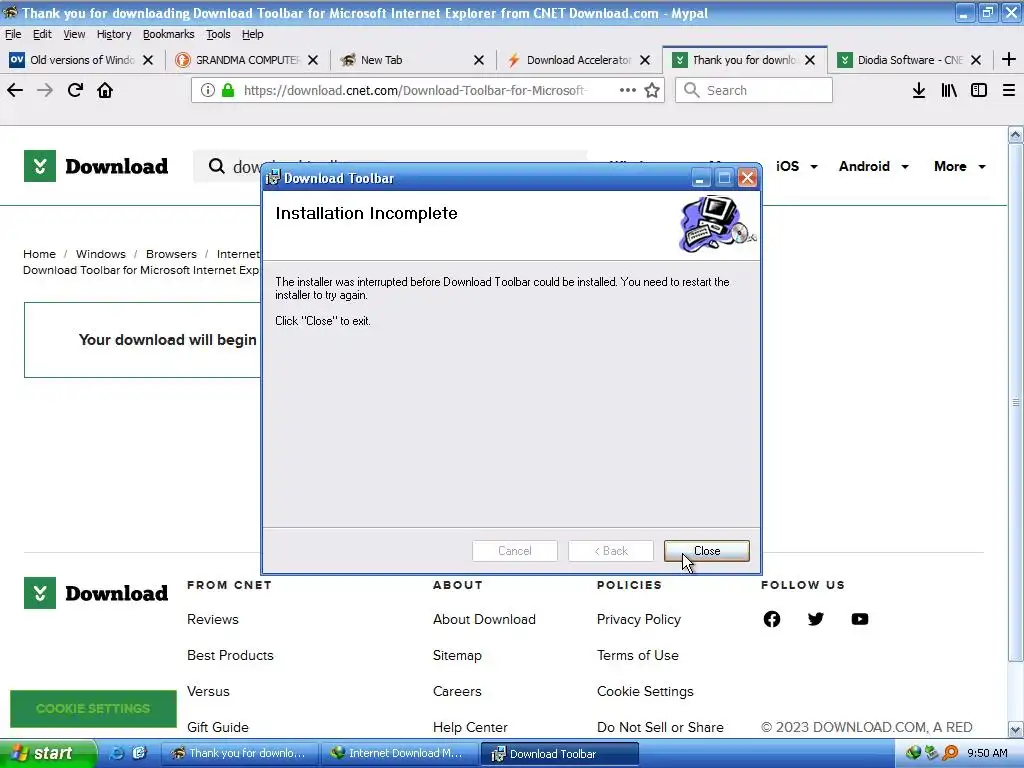Click the URL address bar text
Viewport: 1024px width, 768px height.
(x=414, y=90)
